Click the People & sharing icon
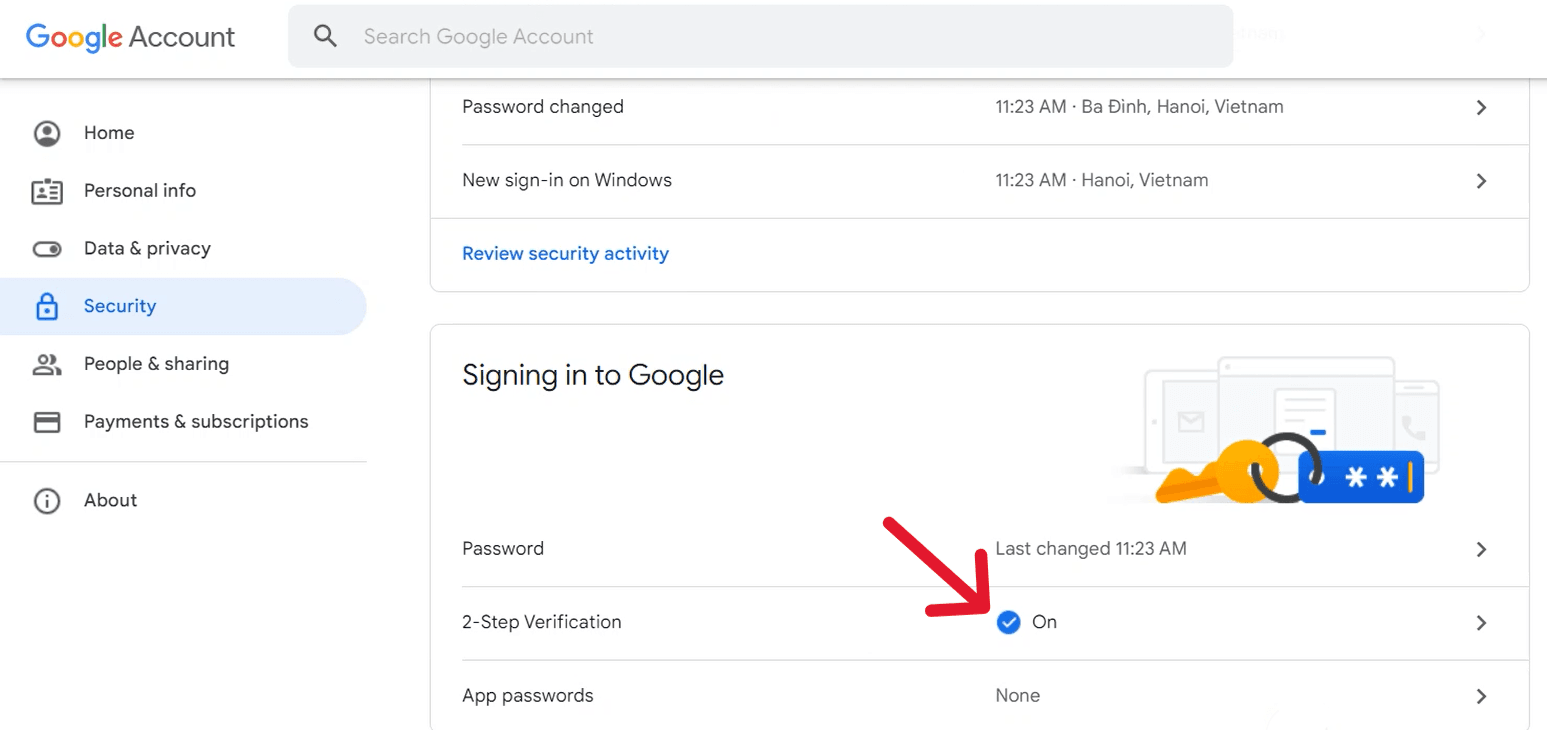The width and height of the screenshot is (1547, 730). pos(47,364)
